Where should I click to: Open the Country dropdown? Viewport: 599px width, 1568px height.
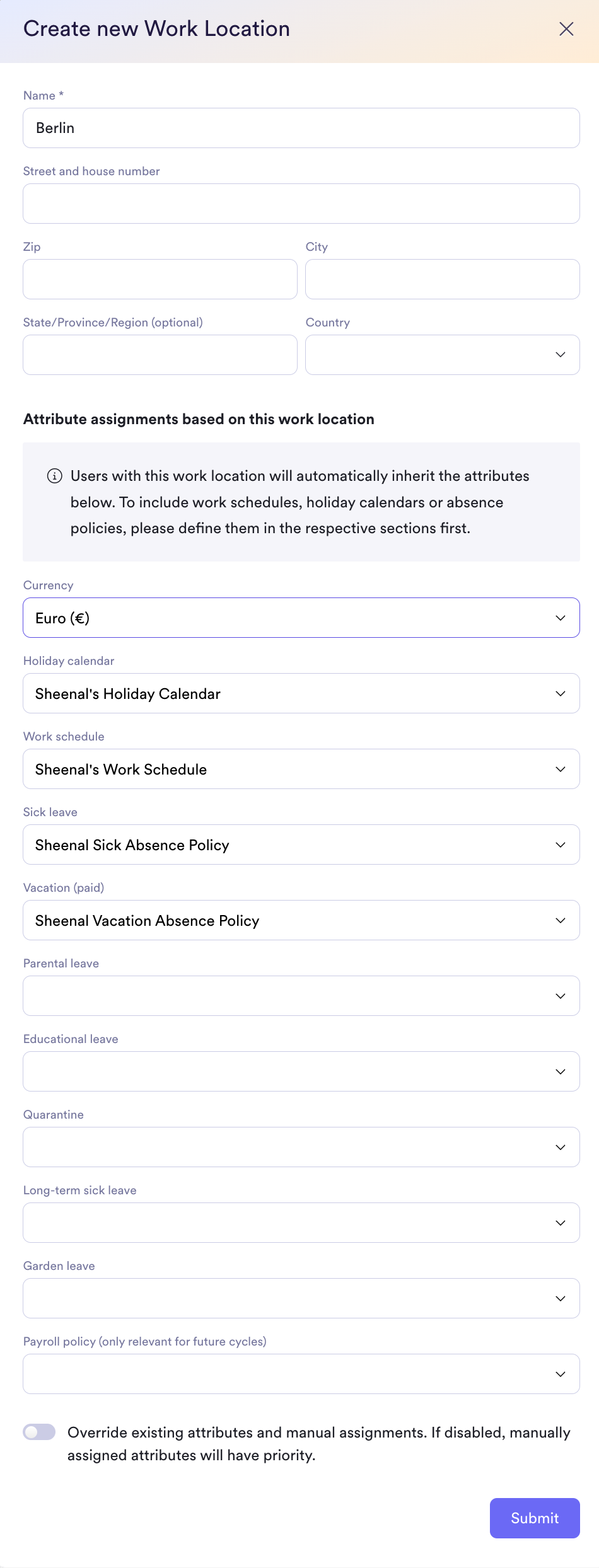[x=443, y=355]
